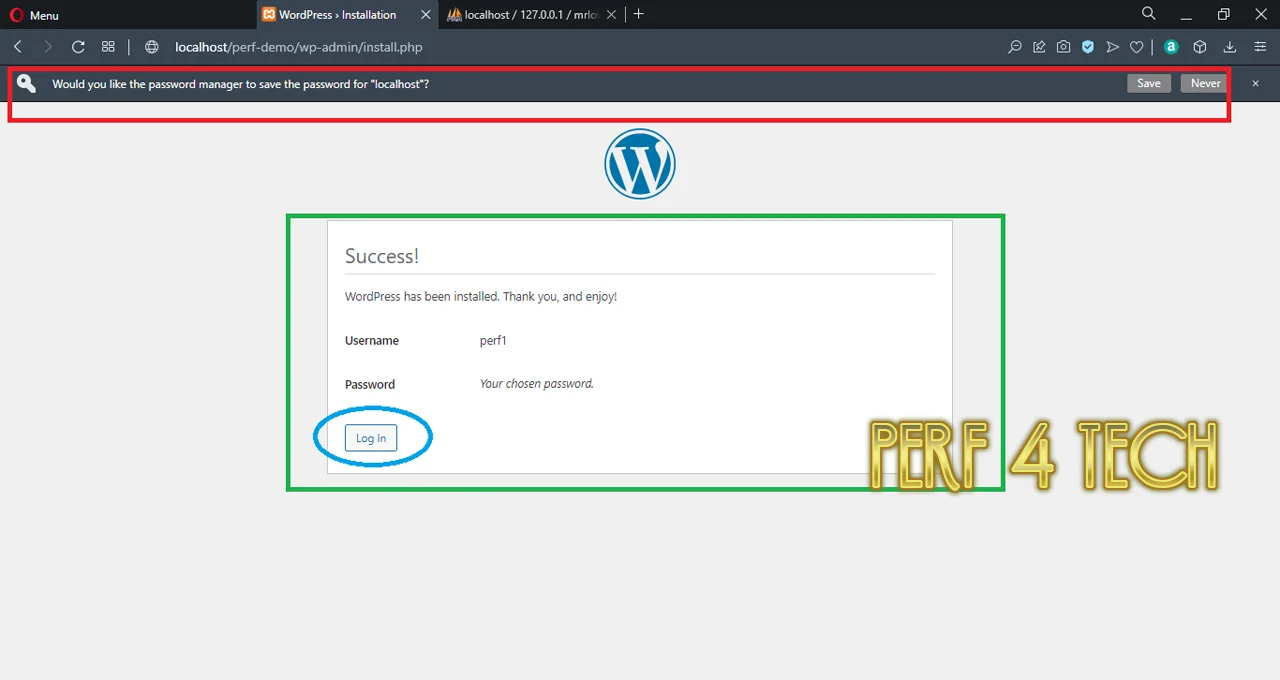Open the edit pinboard icon
The width and height of the screenshot is (1280, 680).
1039,47
